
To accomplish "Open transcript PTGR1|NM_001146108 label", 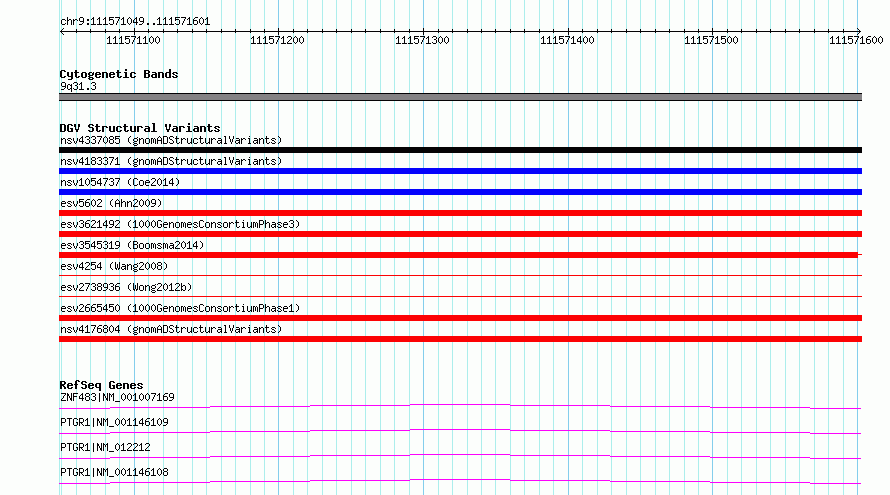I will click(114, 472).
